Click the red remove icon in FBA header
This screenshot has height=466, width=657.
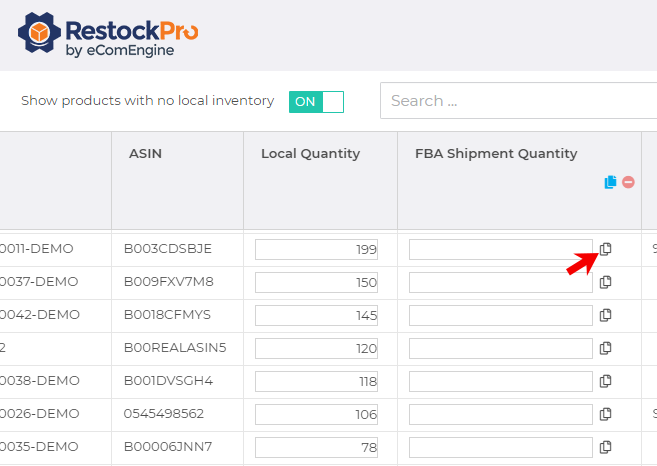(628, 182)
